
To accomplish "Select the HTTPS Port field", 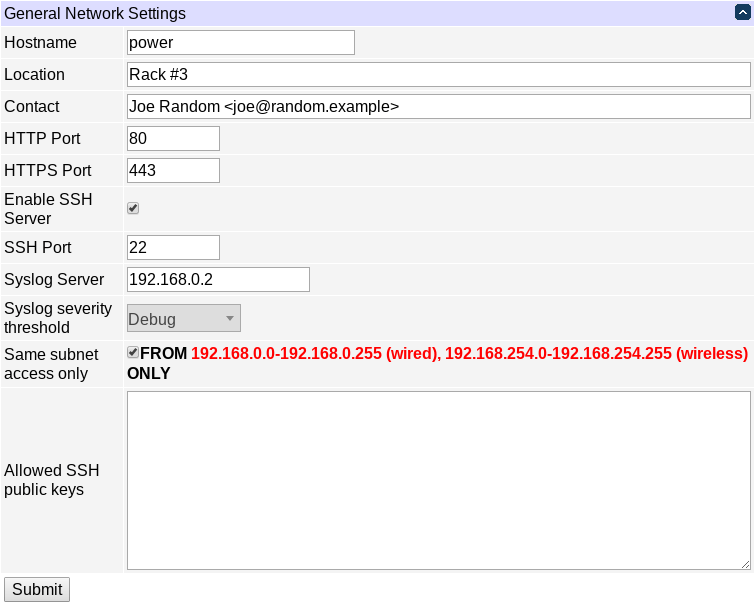I will tap(173, 170).
